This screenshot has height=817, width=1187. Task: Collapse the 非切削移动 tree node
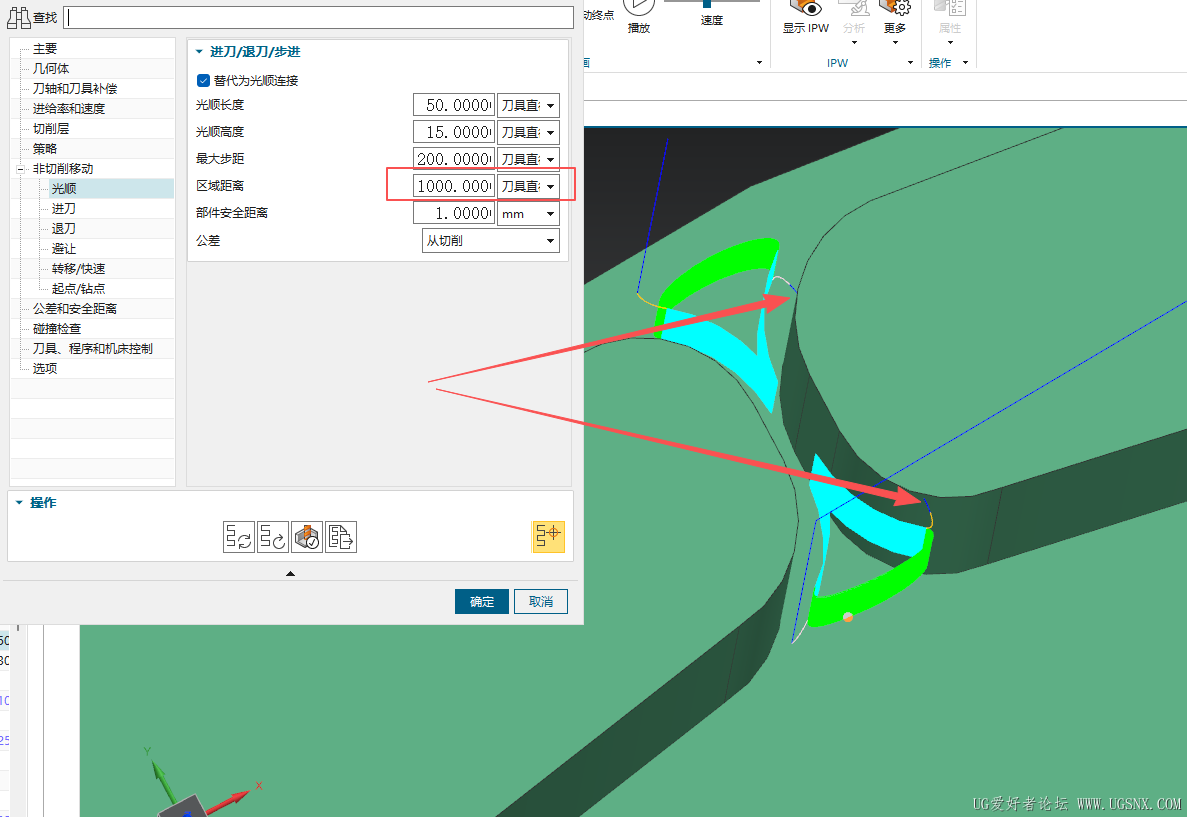coord(20,169)
